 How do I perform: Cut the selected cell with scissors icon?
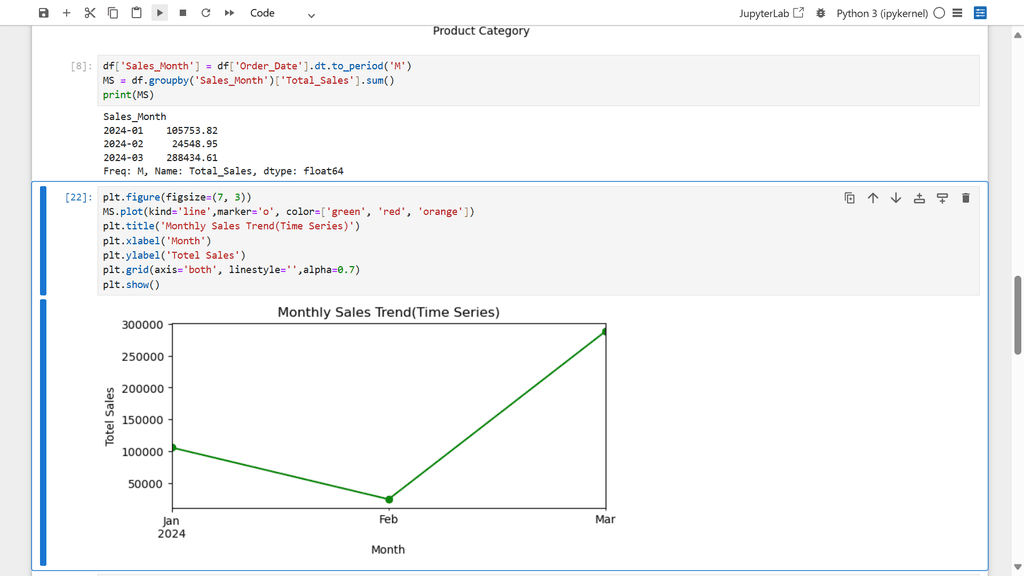click(90, 13)
